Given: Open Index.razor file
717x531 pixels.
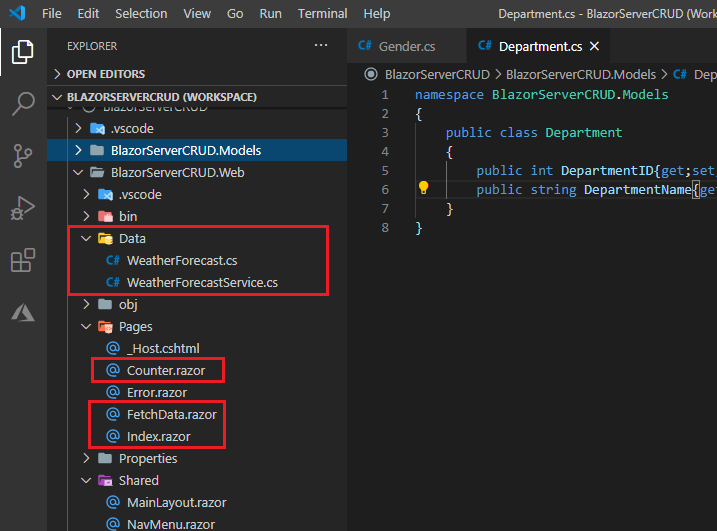Looking at the screenshot, I should coord(157,436).
